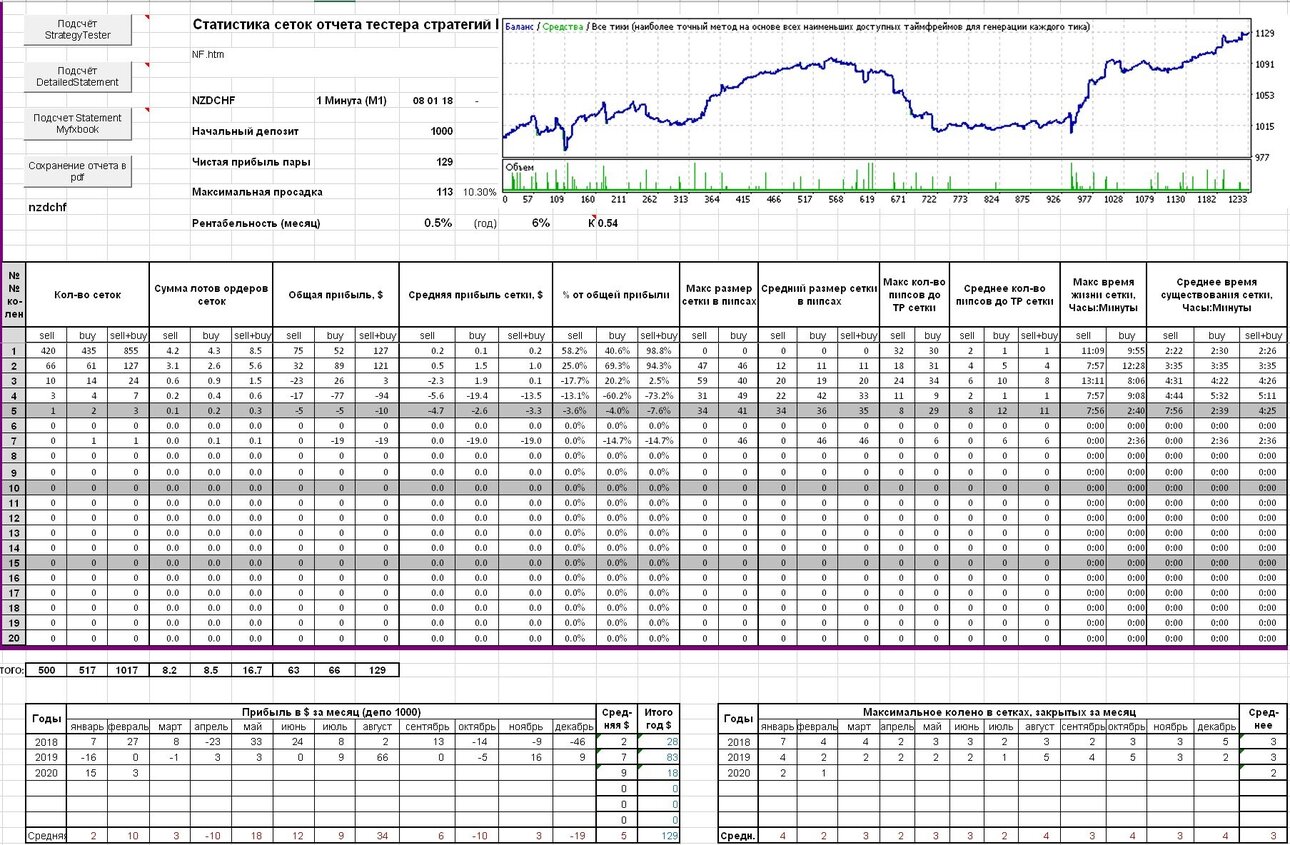Select the Максимальная просадка label
Viewport: 1290px width, 845px height.
(255, 191)
